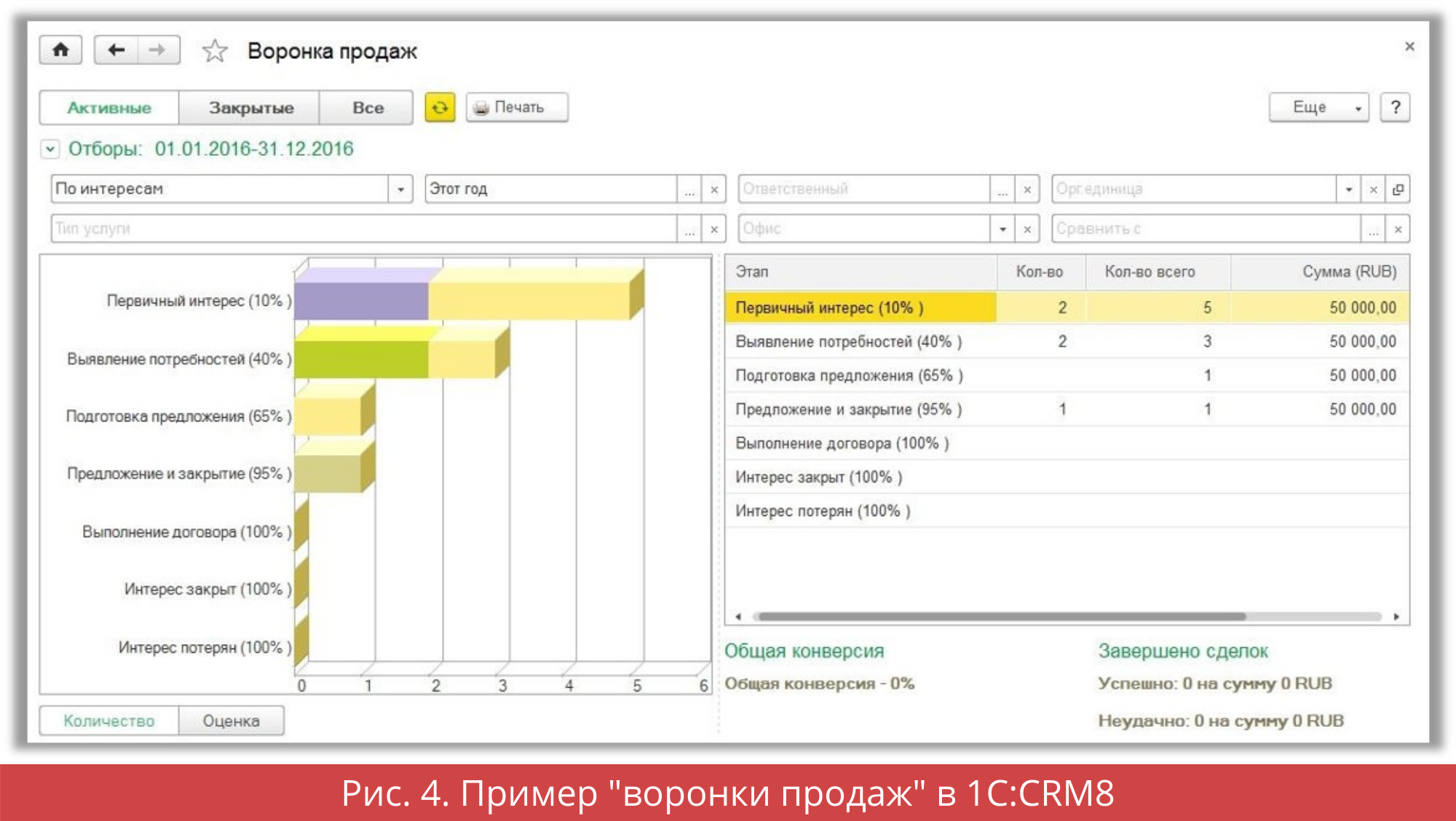Select the Первичный интерес (10%) table row
This screenshot has height=821, width=1456.
point(1067,307)
